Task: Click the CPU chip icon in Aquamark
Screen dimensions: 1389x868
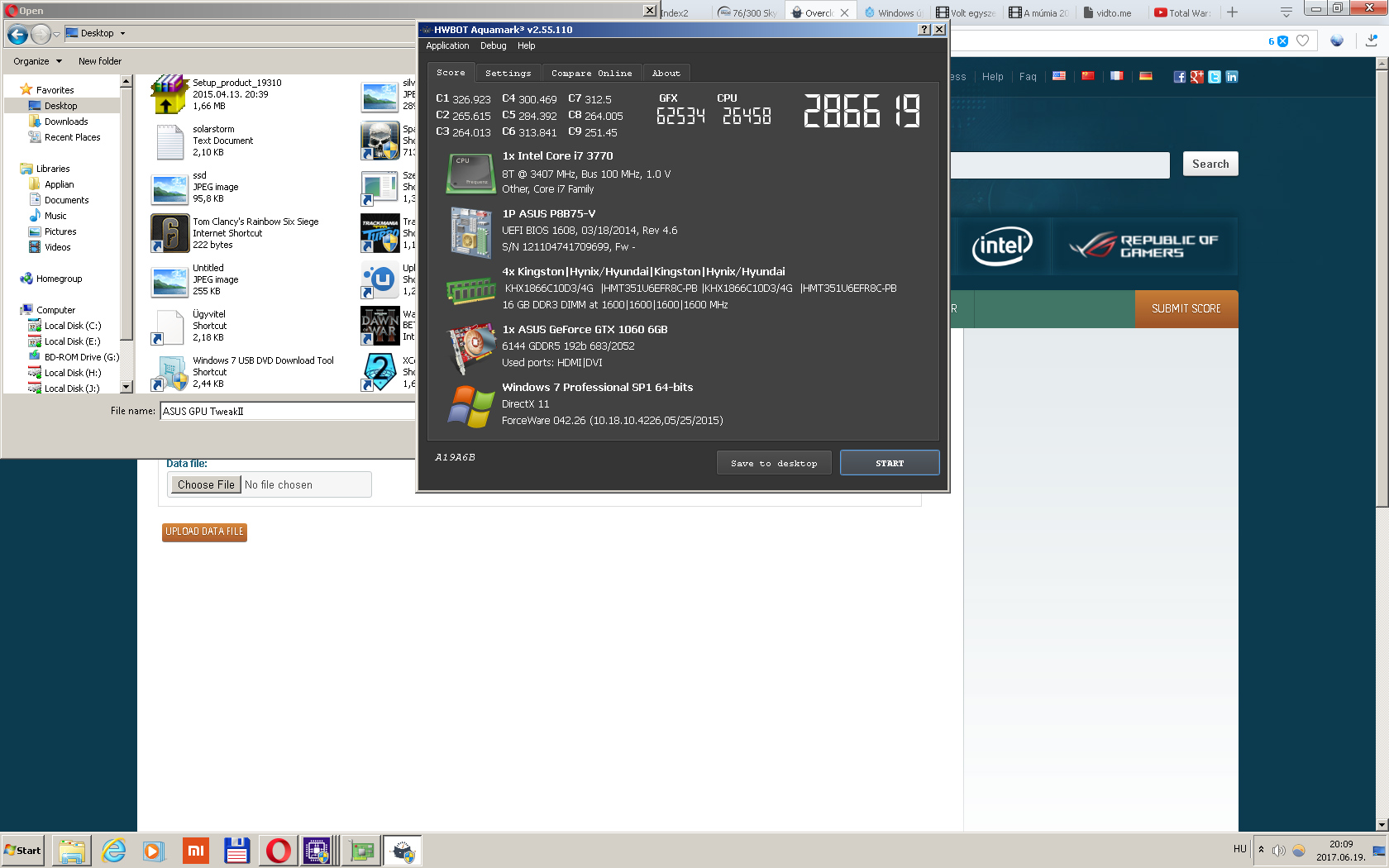Action: point(470,173)
